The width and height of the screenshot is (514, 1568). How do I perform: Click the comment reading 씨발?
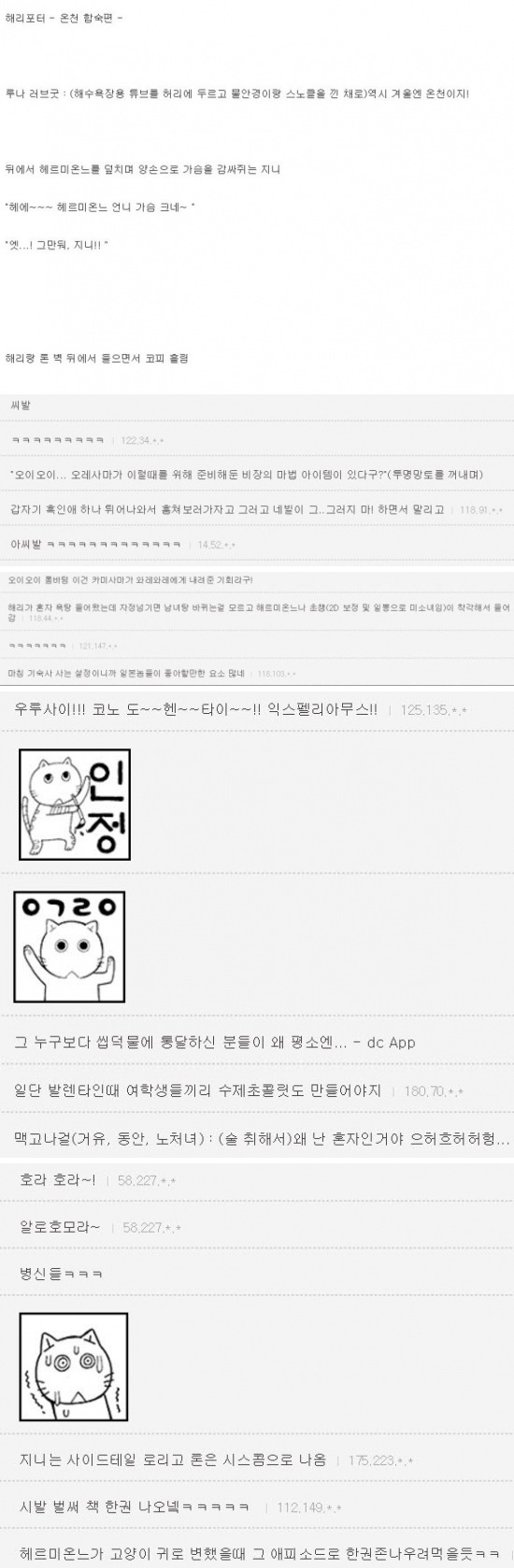20,406
